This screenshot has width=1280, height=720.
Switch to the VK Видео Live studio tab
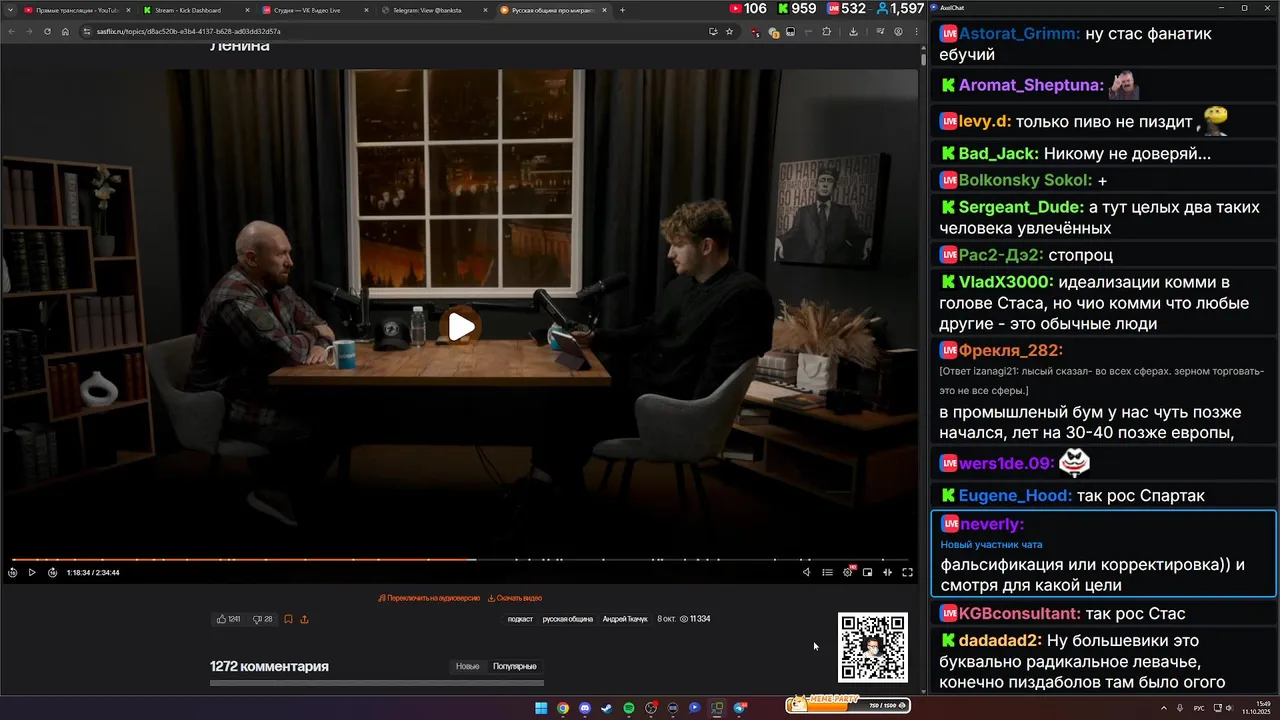coord(315,10)
